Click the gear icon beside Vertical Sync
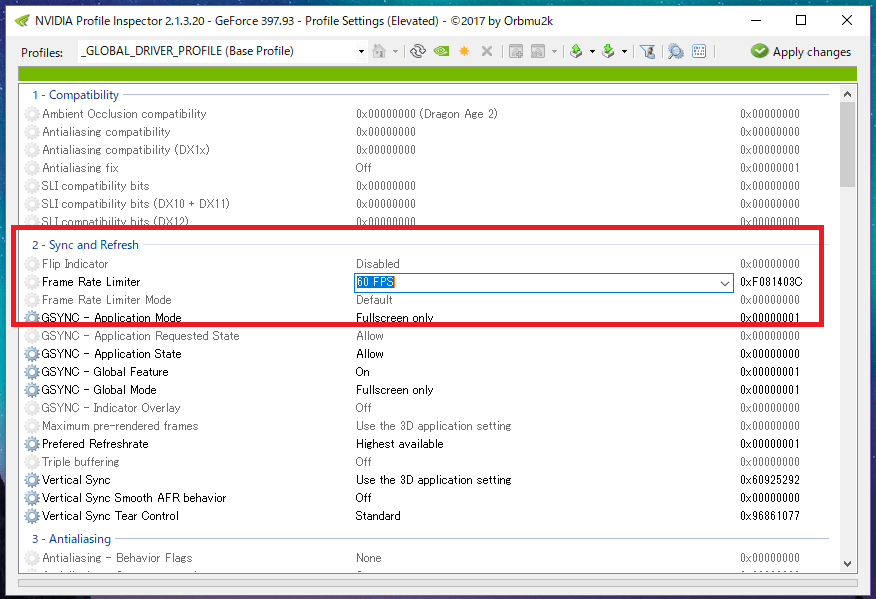 [32, 480]
